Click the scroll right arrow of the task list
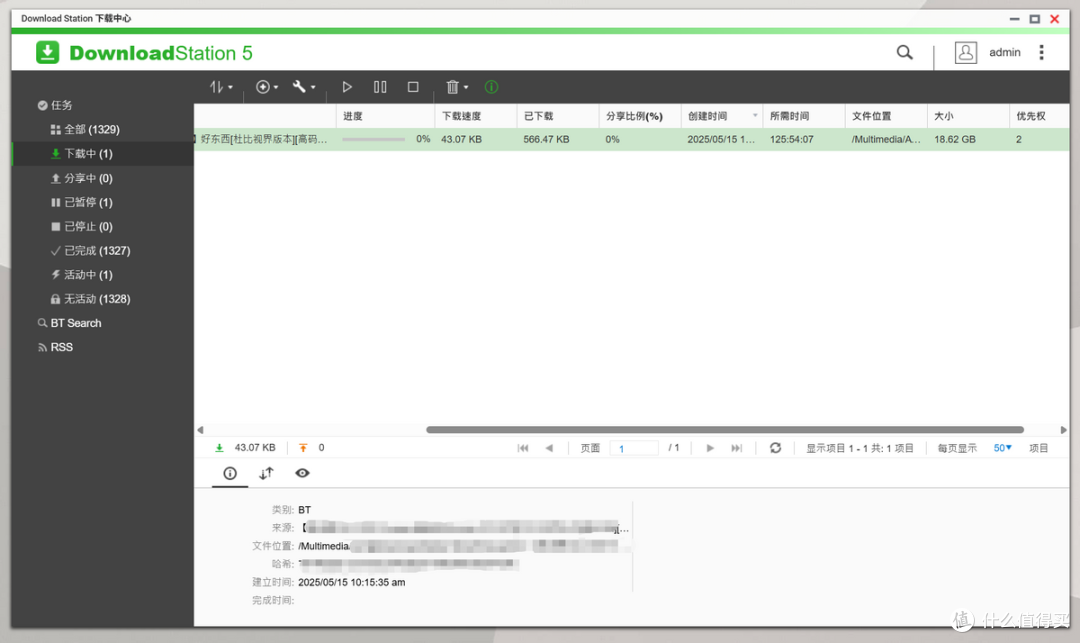Image resolution: width=1080 pixels, height=643 pixels. [x=1063, y=430]
